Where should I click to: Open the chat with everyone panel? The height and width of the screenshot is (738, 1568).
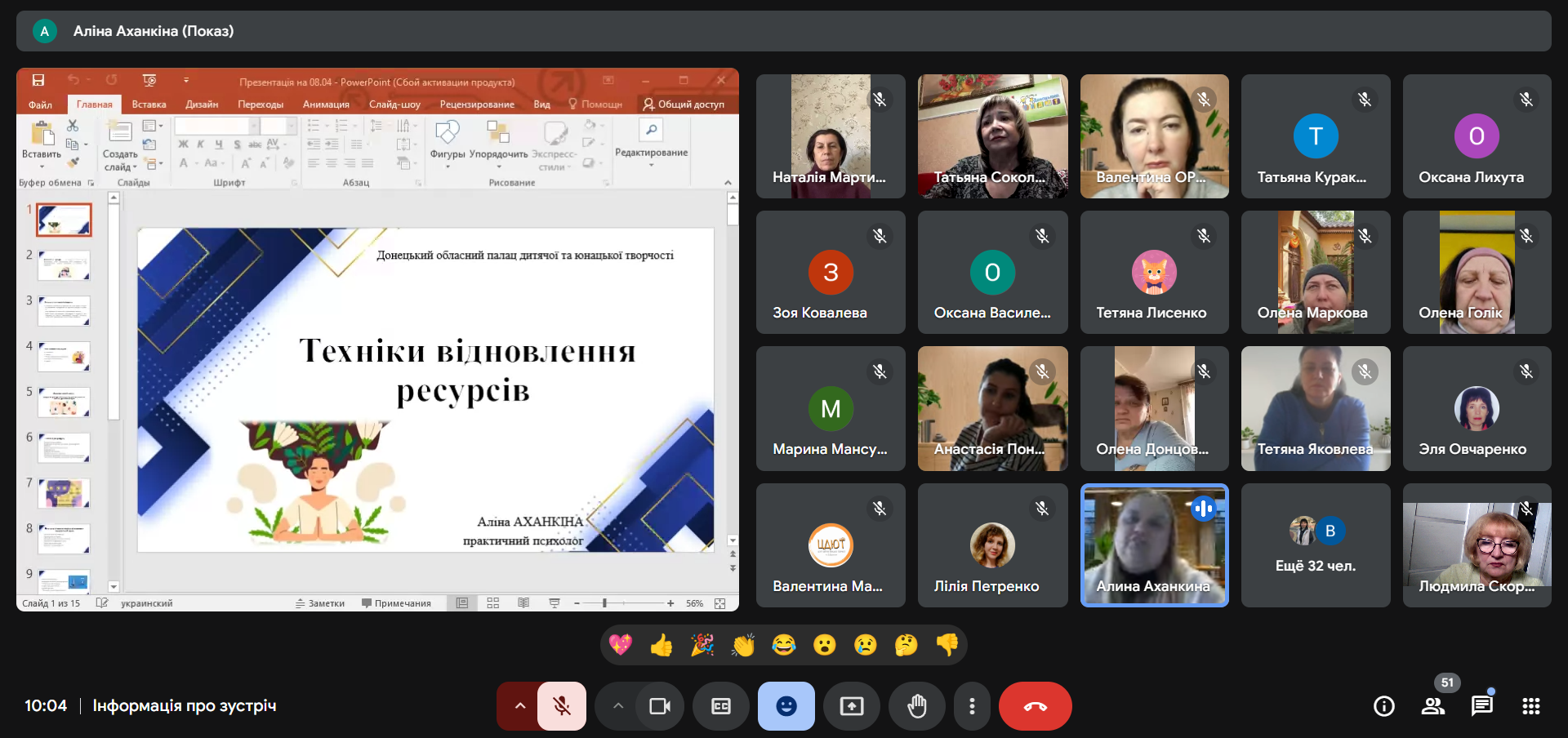tap(1482, 706)
